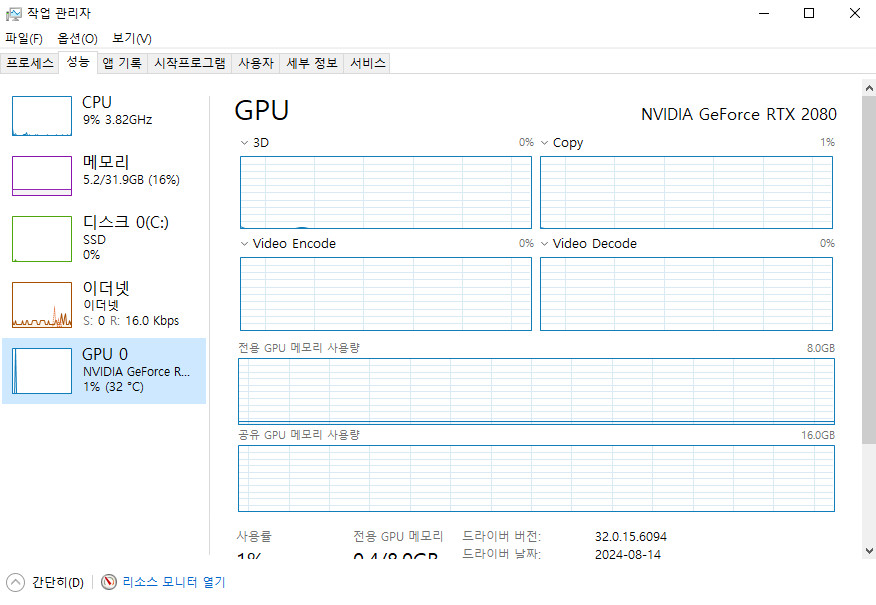Viewport: 876px width, 605px height.
Task: Maximize the Task Manager window
Action: tap(809, 13)
